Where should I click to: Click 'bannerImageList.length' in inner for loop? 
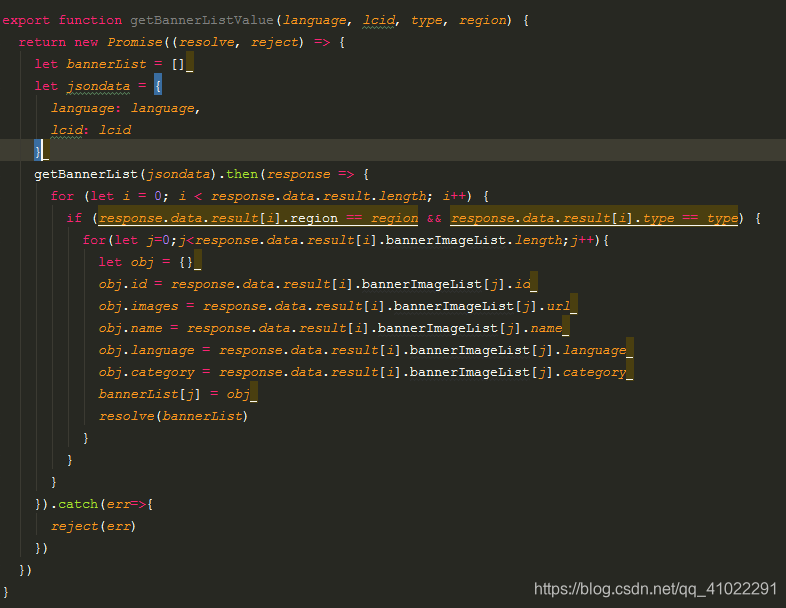click(x=474, y=241)
